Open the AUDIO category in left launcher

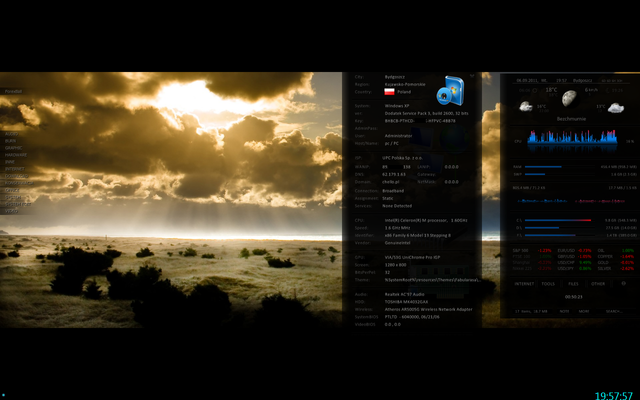(11, 134)
